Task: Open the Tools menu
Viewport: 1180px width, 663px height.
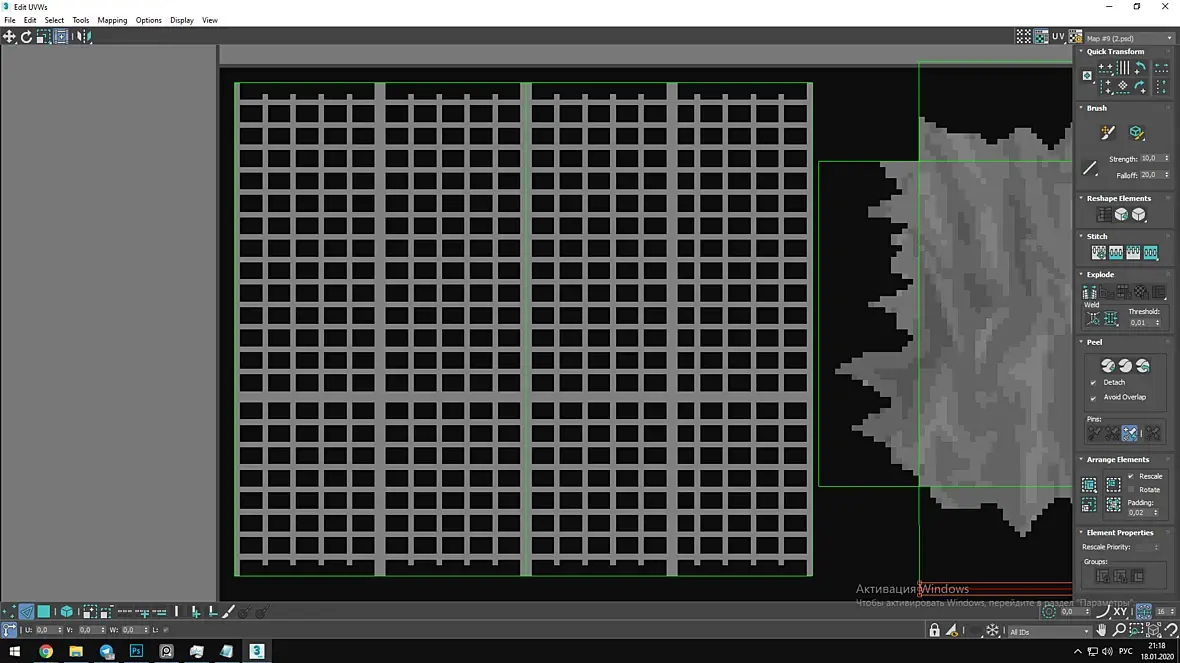Action: point(81,20)
